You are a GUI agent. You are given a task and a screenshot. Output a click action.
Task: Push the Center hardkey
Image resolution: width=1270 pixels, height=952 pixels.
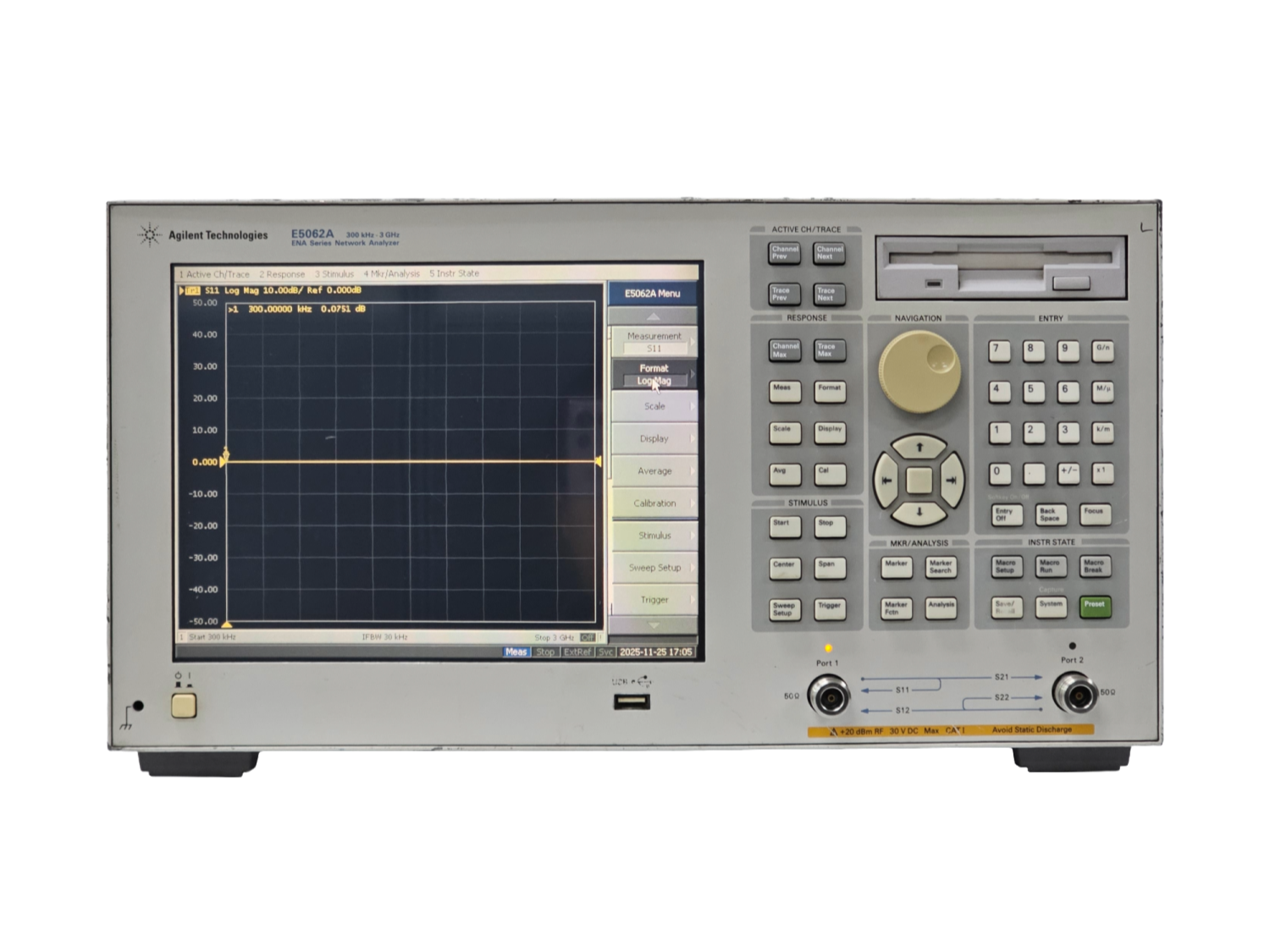[785, 567]
